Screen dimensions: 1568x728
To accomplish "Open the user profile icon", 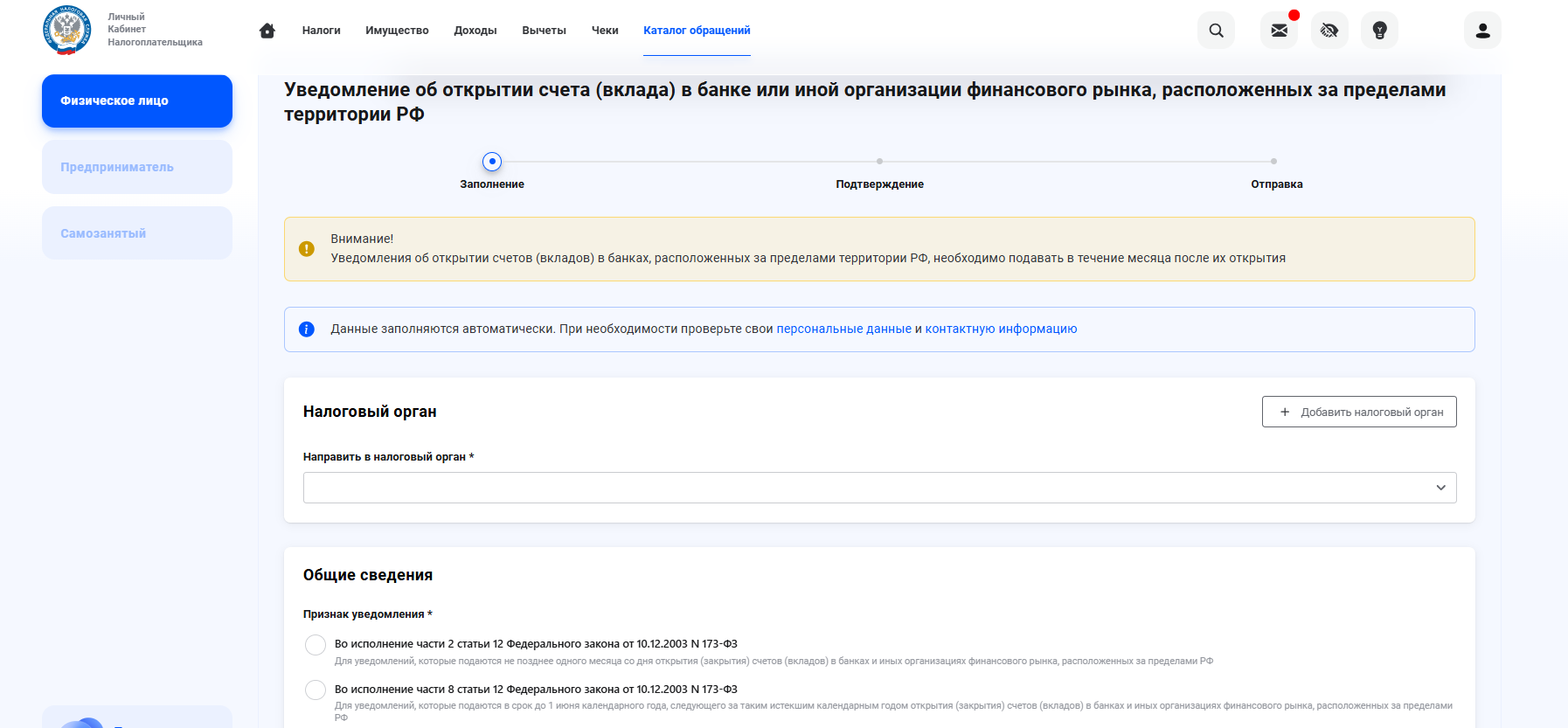I will pos(1482,31).
